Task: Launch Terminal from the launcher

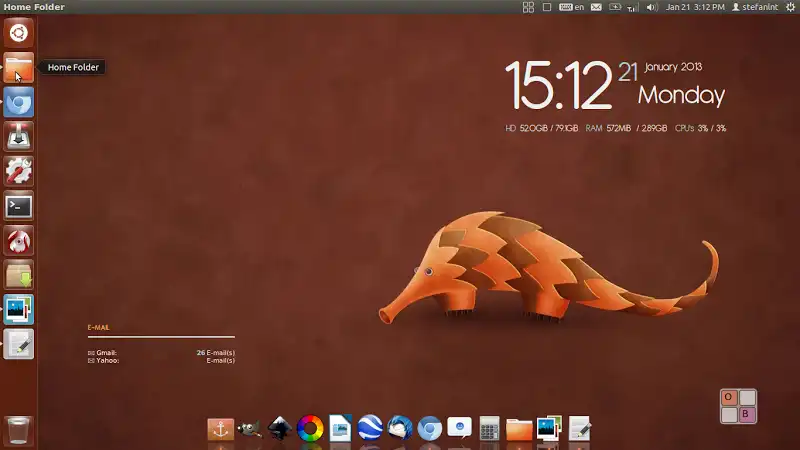Action: coord(18,206)
